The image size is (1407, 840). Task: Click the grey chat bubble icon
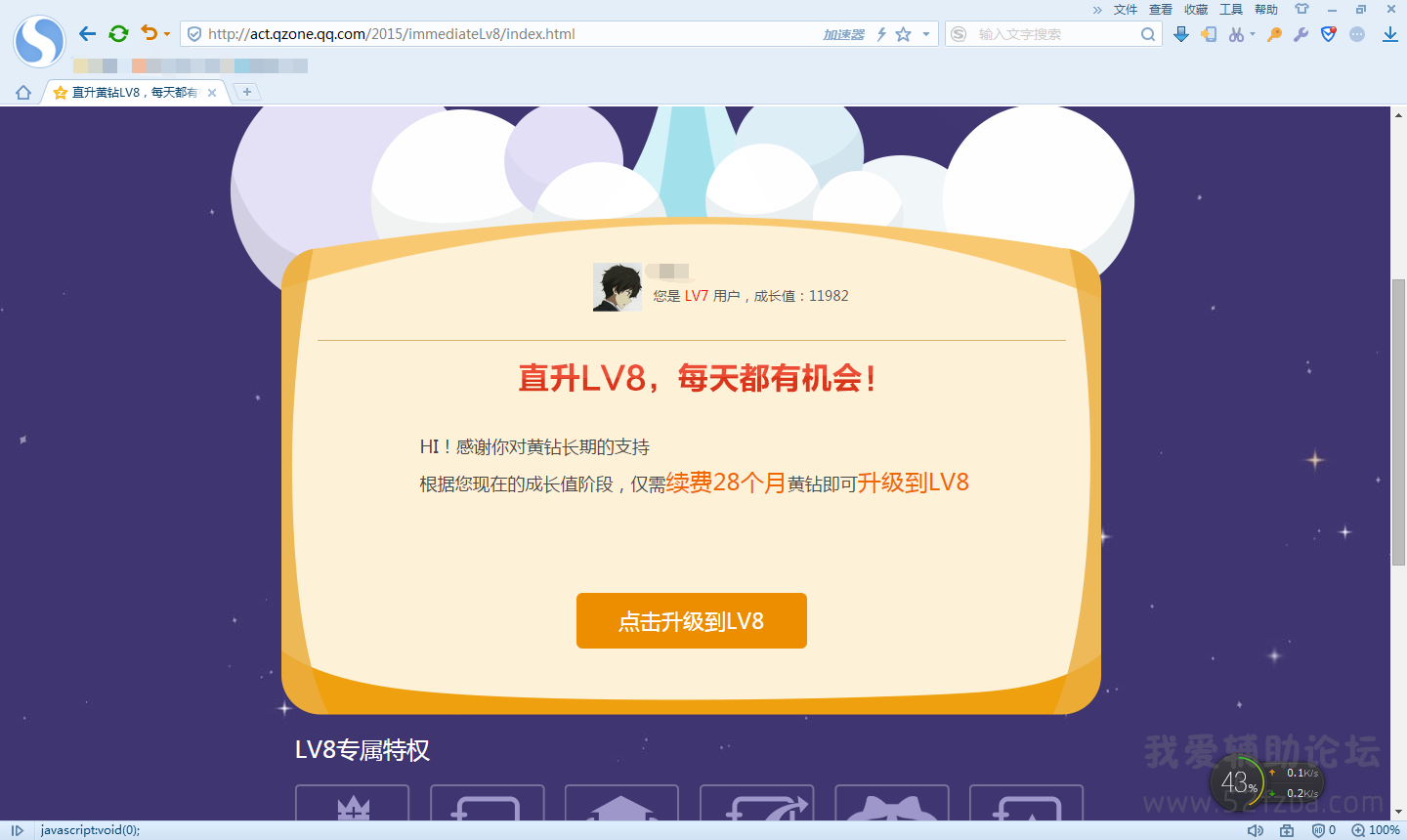[x=1357, y=34]
